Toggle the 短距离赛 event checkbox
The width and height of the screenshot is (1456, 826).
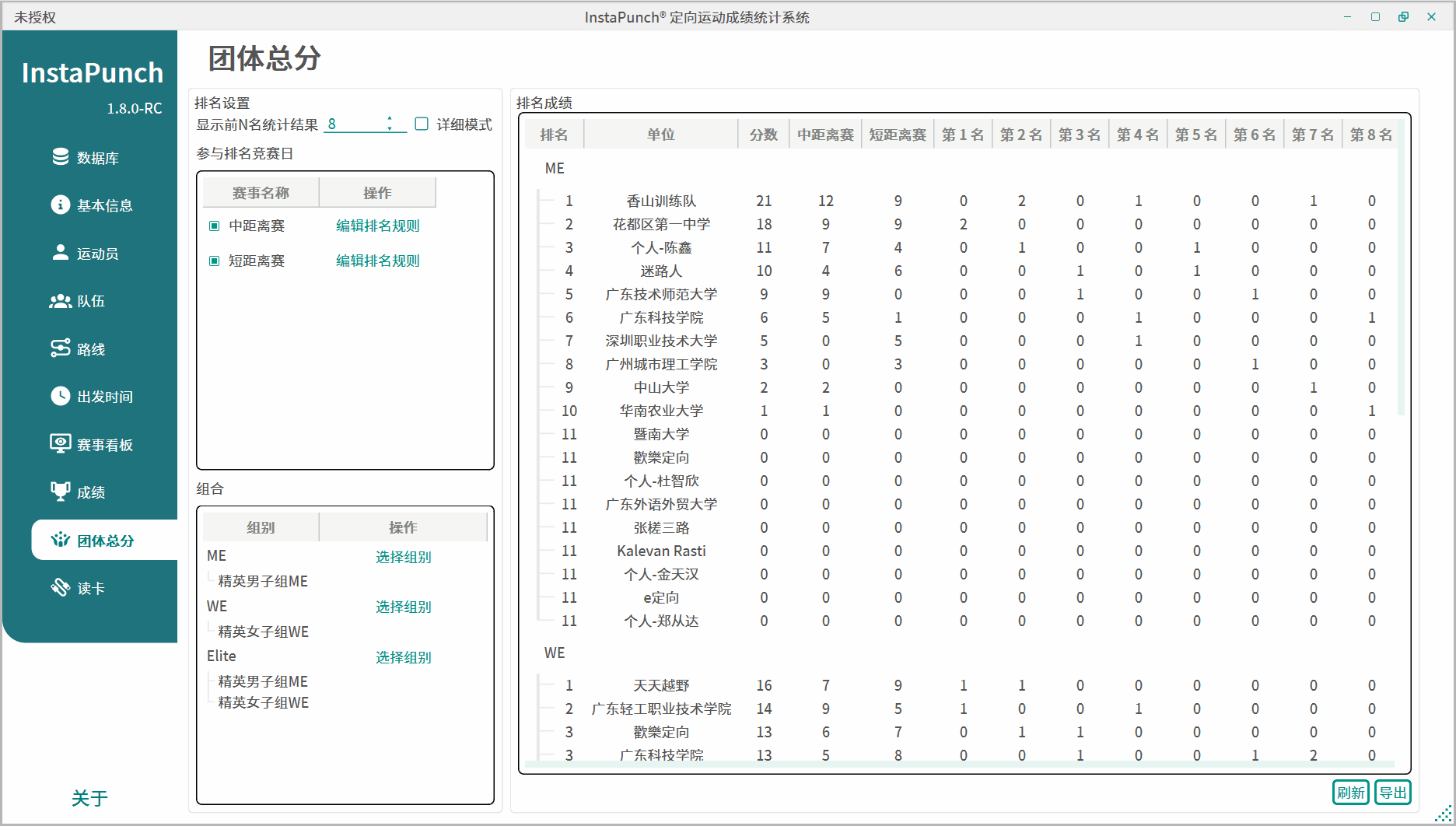pos(215,261)
